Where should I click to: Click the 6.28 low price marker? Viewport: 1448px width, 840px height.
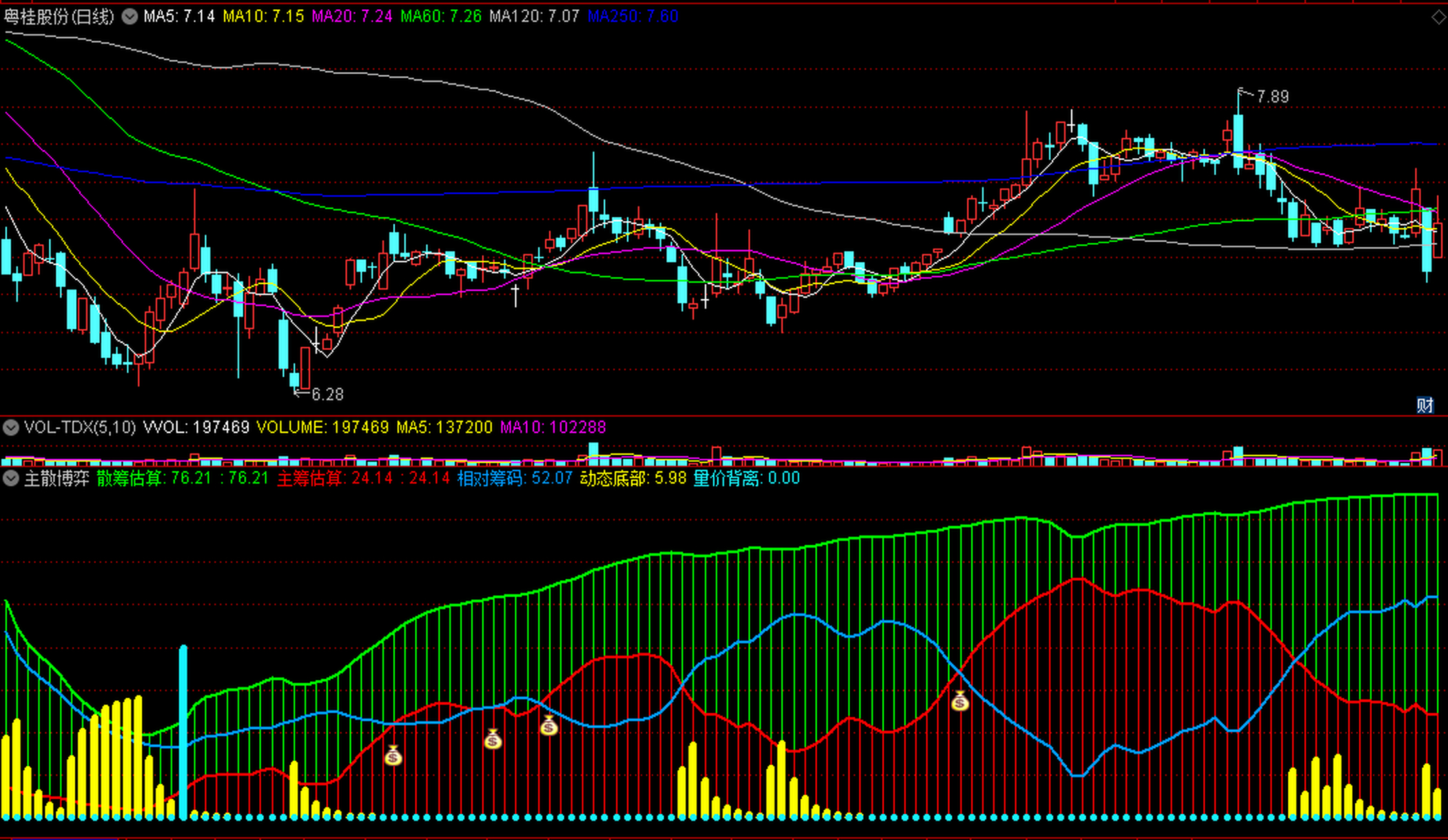click(327, 394)
